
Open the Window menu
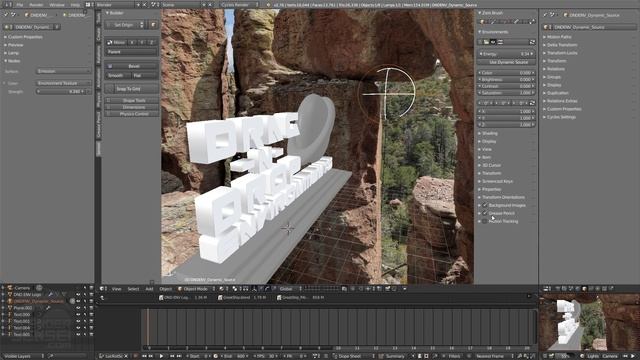[57, 5]
